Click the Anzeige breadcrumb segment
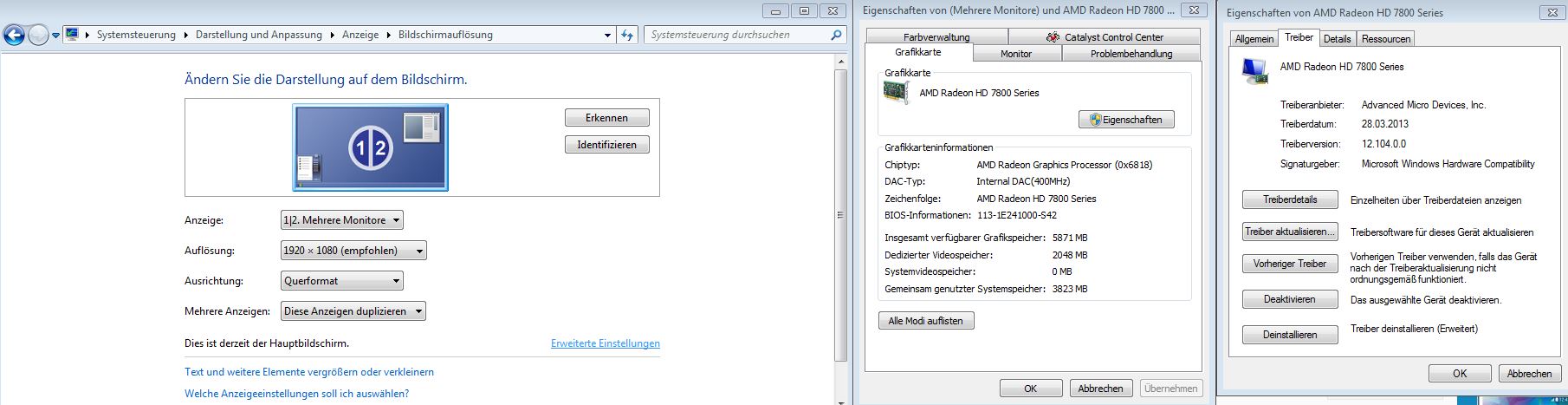 360,36
